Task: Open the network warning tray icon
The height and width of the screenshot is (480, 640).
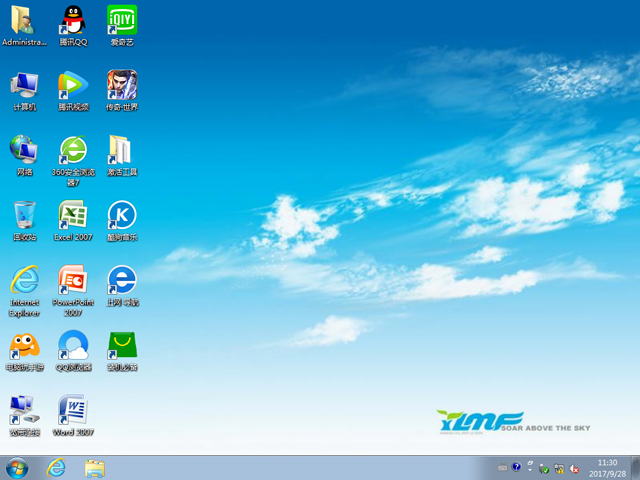Action: pos(559,468)
